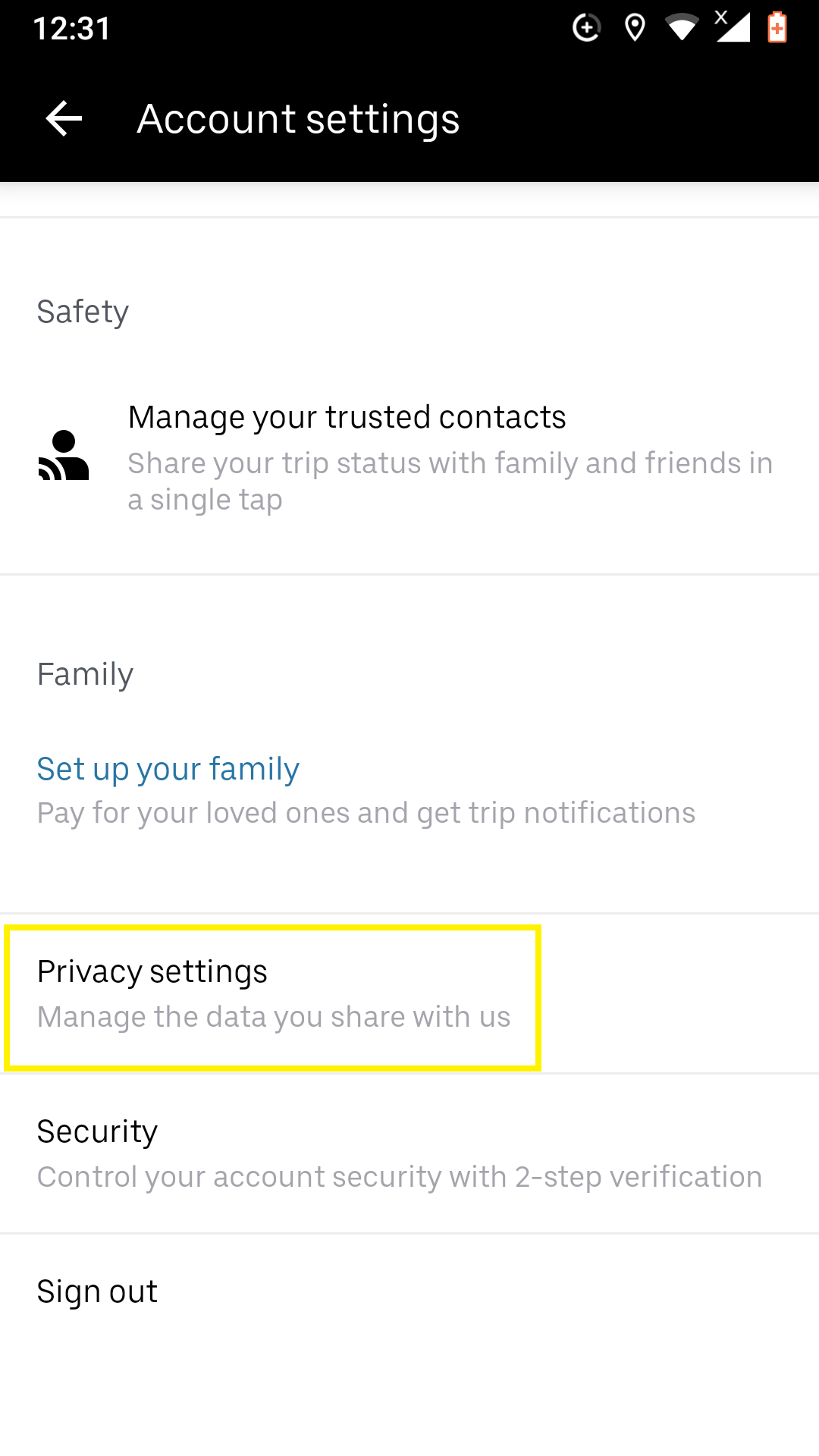
Task: Click the Account settings title
Action: tap(298, 119)
